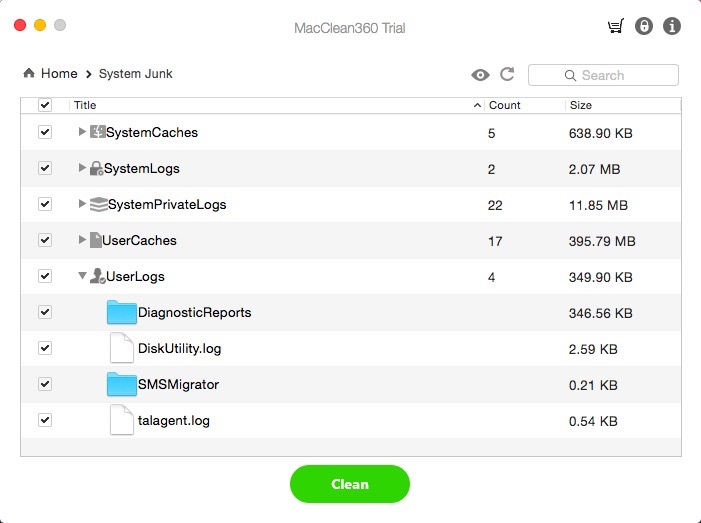Viewport: 701px width, 523px height.
Task: Uncheck the SMSMigrator checkbox
Action: tap(45, 384)
